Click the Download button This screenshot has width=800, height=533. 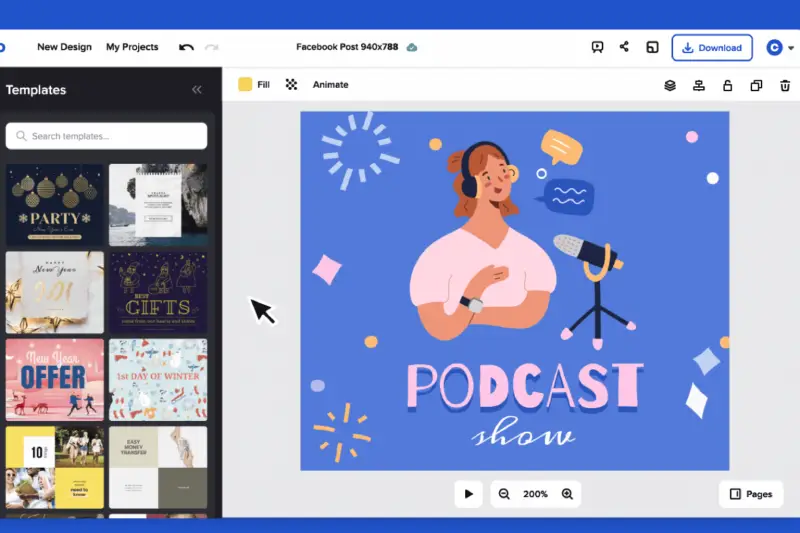(711, 47)
